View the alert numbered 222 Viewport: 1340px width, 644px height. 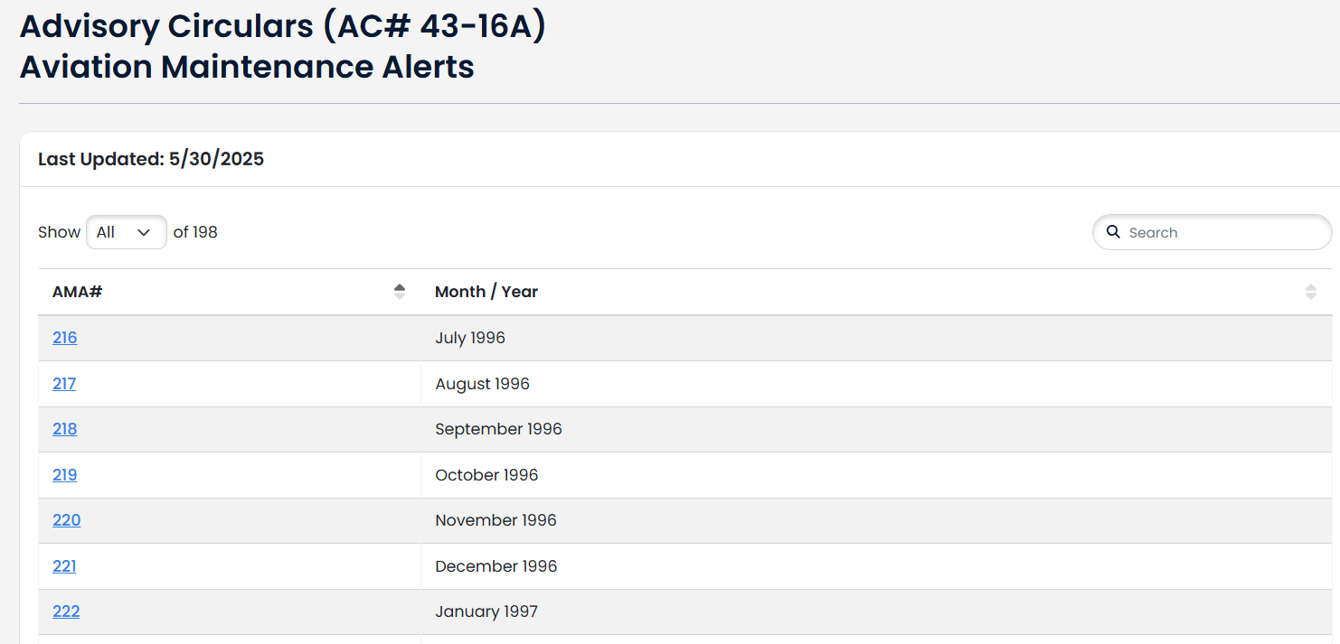click(66, 611)
